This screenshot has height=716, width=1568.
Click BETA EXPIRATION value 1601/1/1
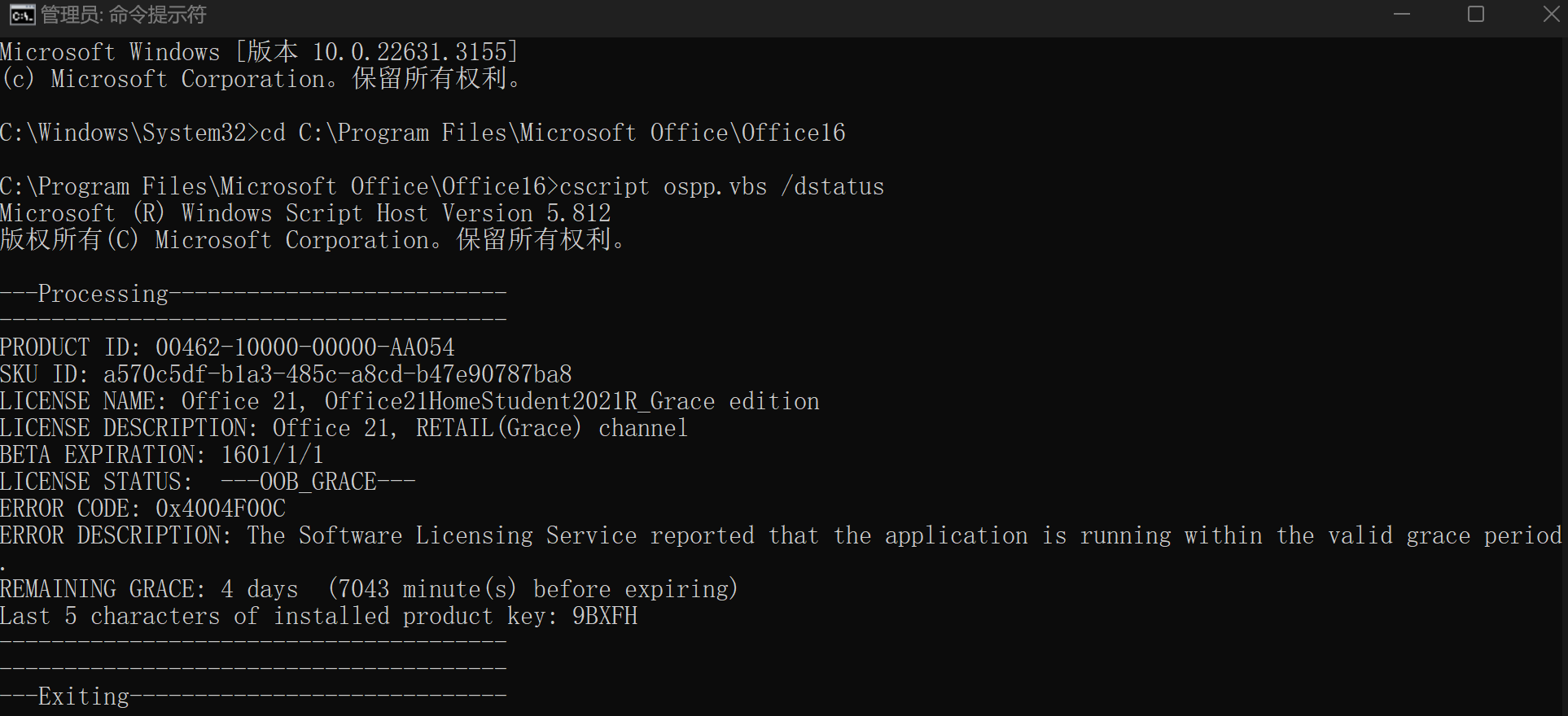273,455
